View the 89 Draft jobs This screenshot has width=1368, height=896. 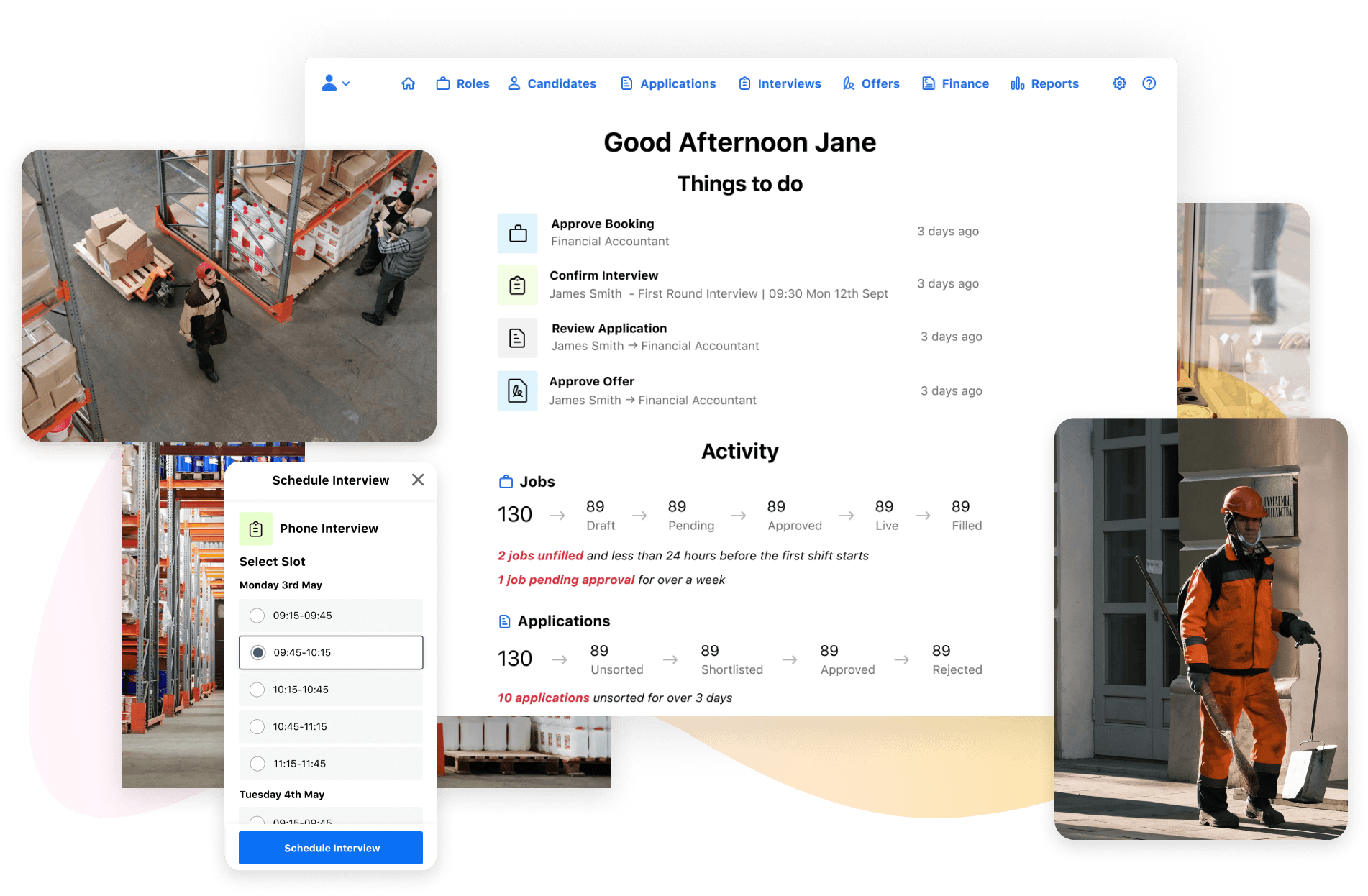[601, 516]
